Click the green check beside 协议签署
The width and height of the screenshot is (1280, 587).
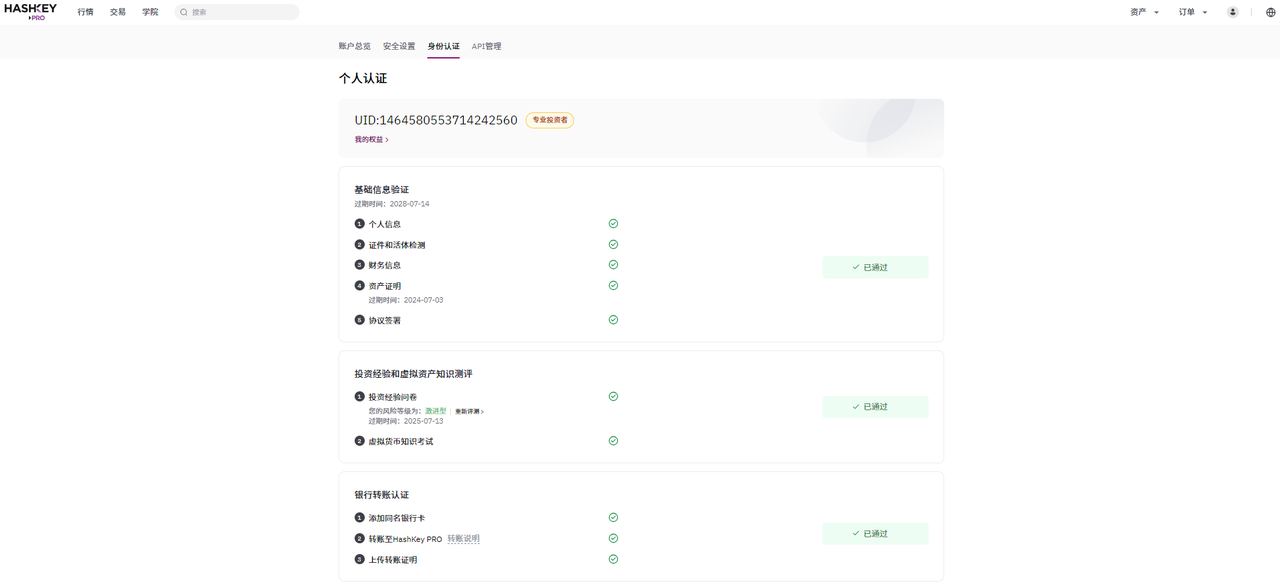pyautogui.click(x=613, y=320)
